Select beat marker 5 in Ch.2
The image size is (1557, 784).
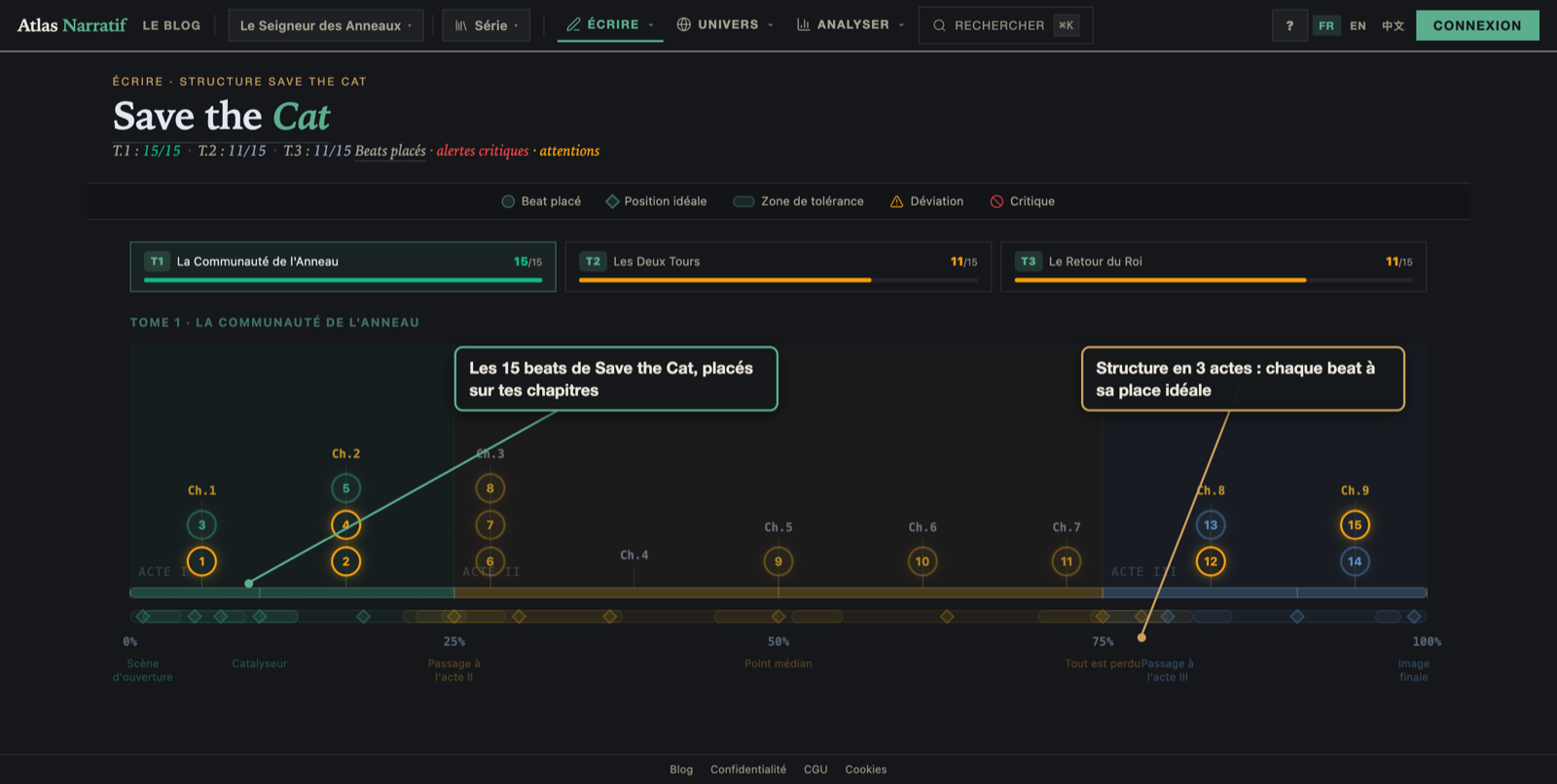tap(345, 488)
